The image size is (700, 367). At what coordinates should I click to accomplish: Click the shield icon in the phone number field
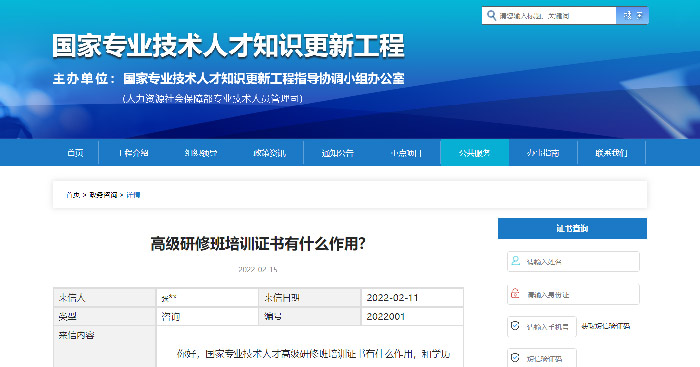pos(515,326)
